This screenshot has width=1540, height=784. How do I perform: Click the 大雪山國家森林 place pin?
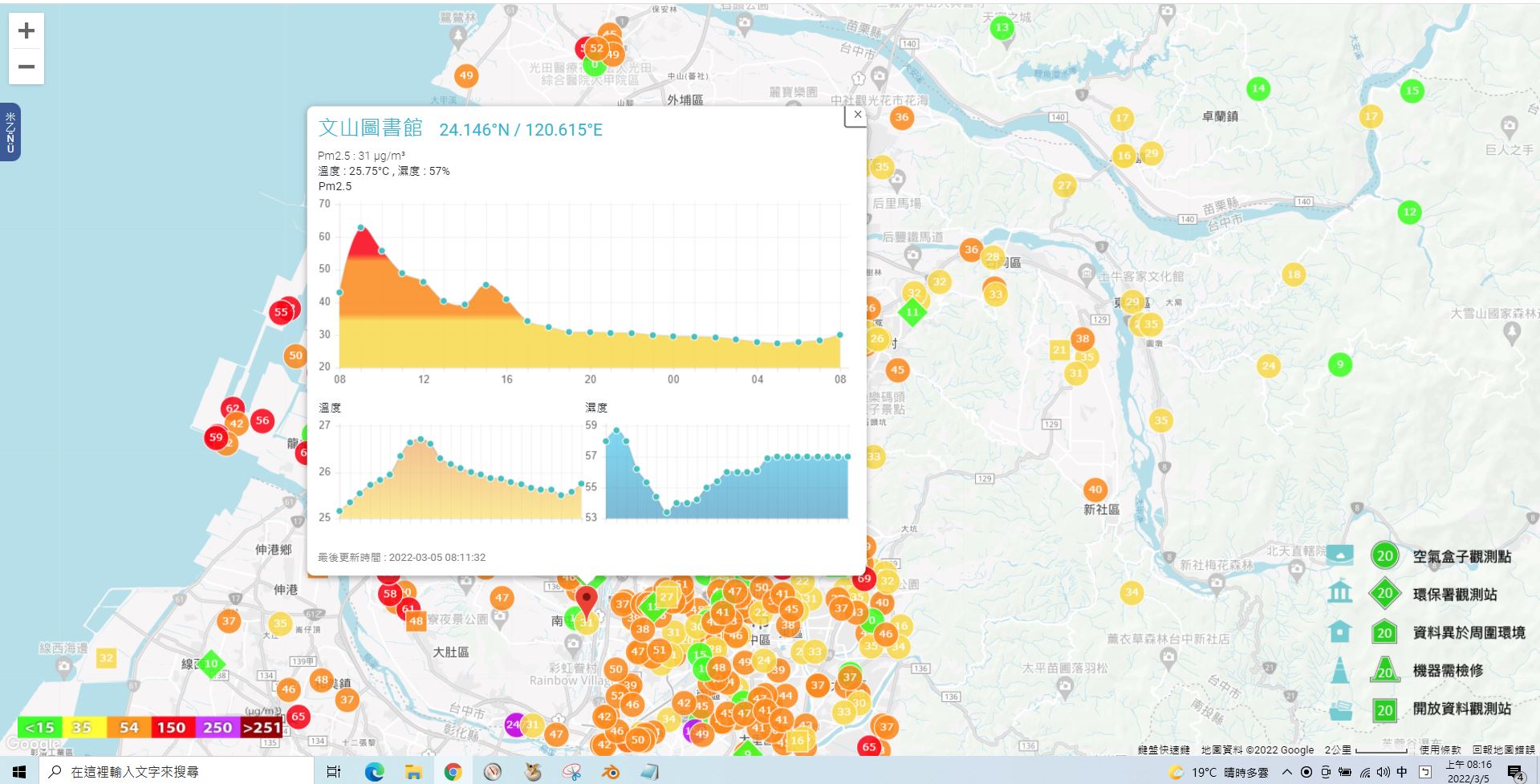1512,334
